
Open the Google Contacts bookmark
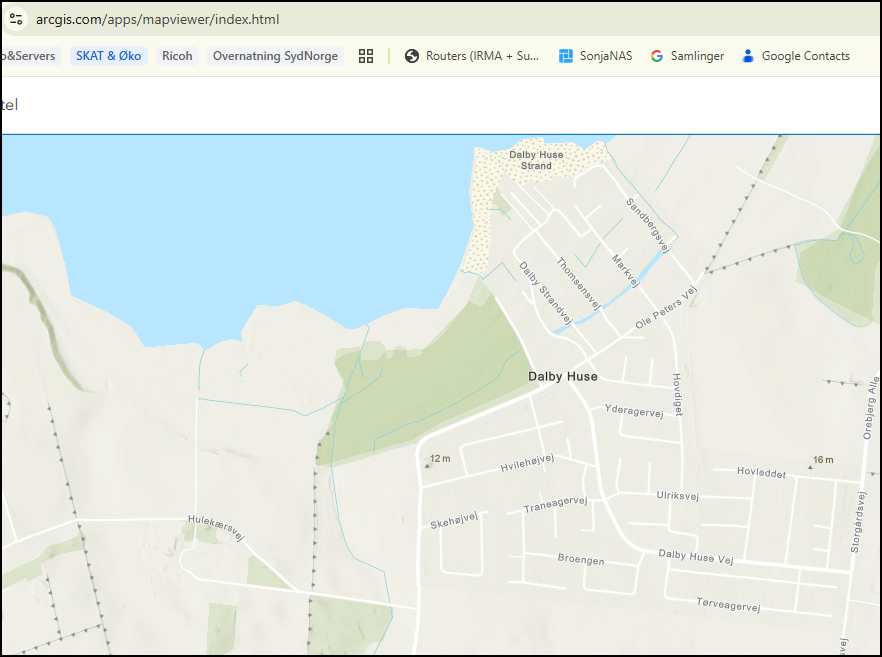tap(805, 56)
